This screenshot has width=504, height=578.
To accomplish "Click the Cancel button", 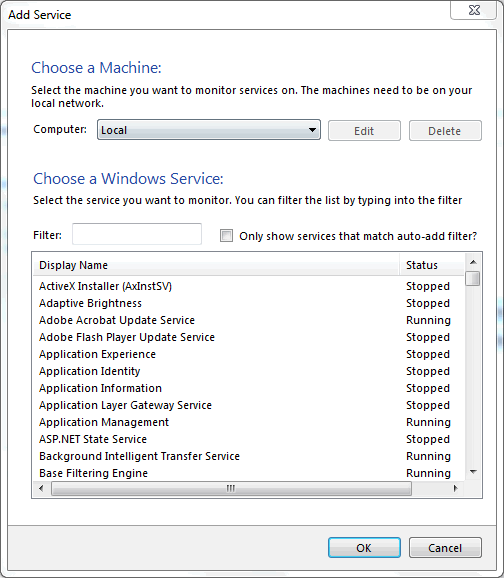I will 445,547.
